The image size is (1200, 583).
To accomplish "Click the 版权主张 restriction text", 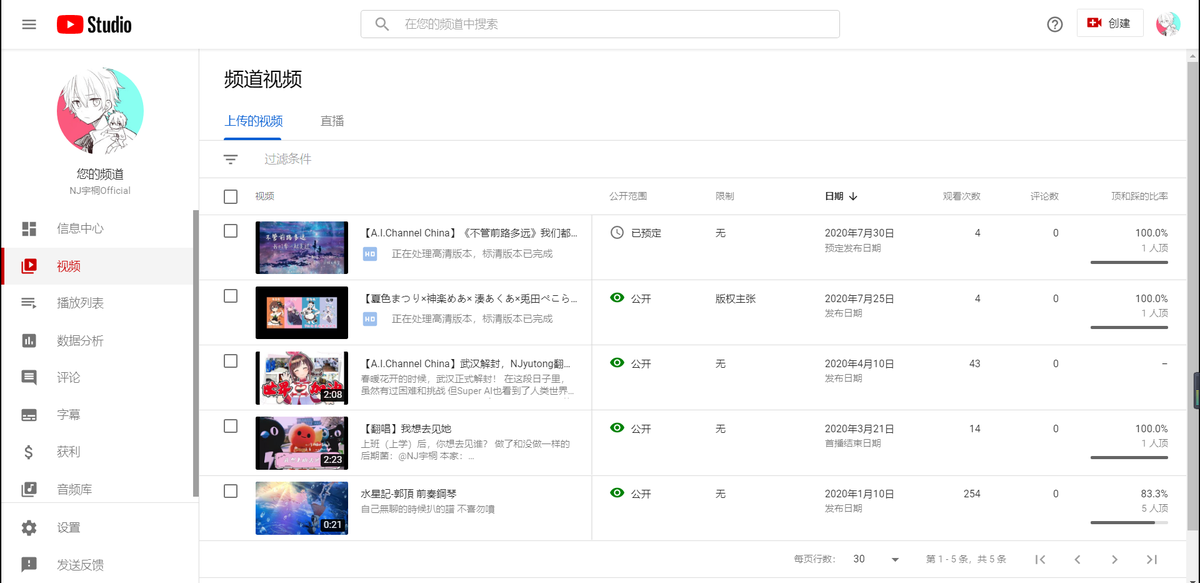I will (x=736, y=298).
